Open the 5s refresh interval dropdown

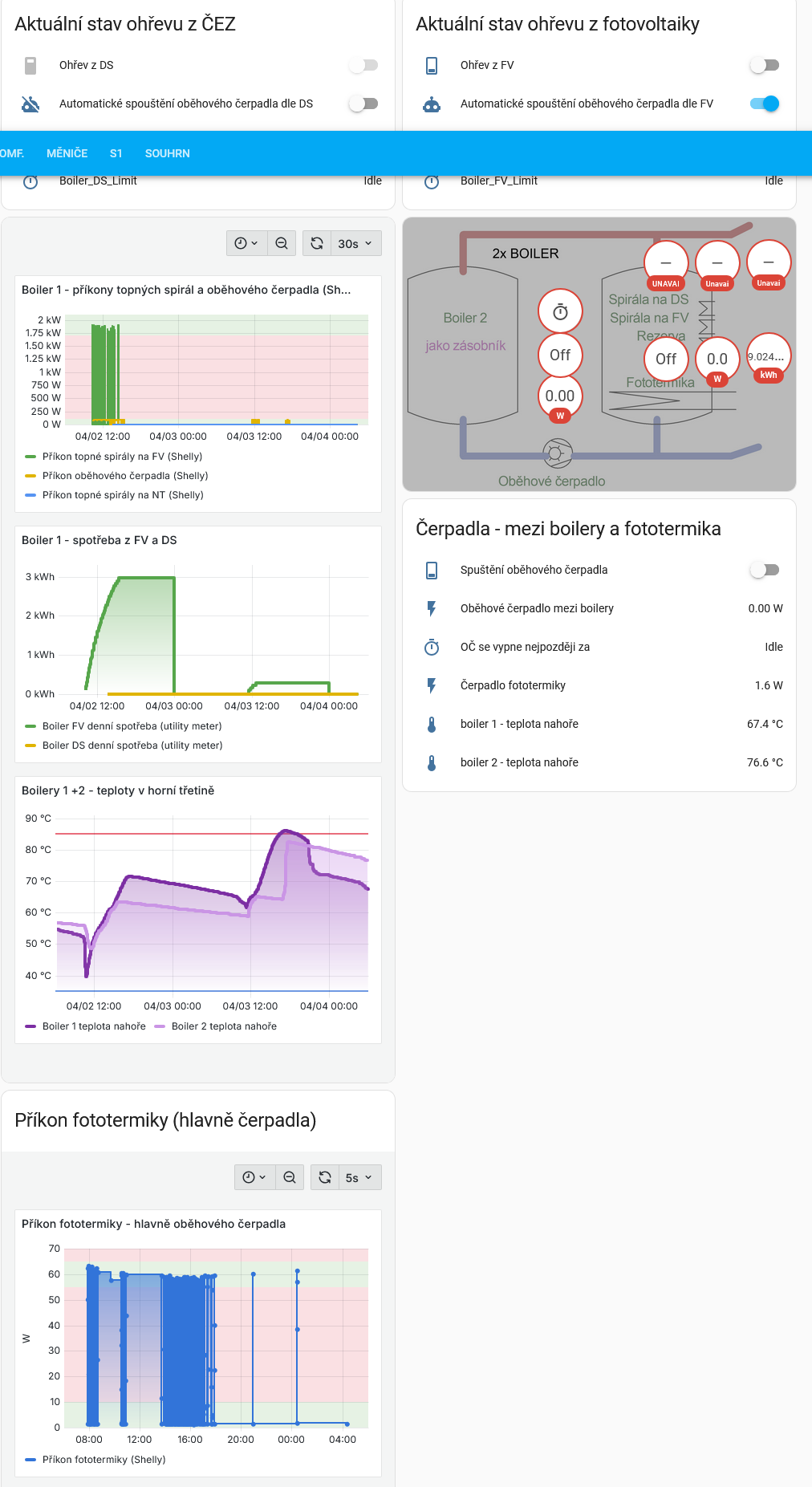pyautogui.click(x=359, y=1177)
